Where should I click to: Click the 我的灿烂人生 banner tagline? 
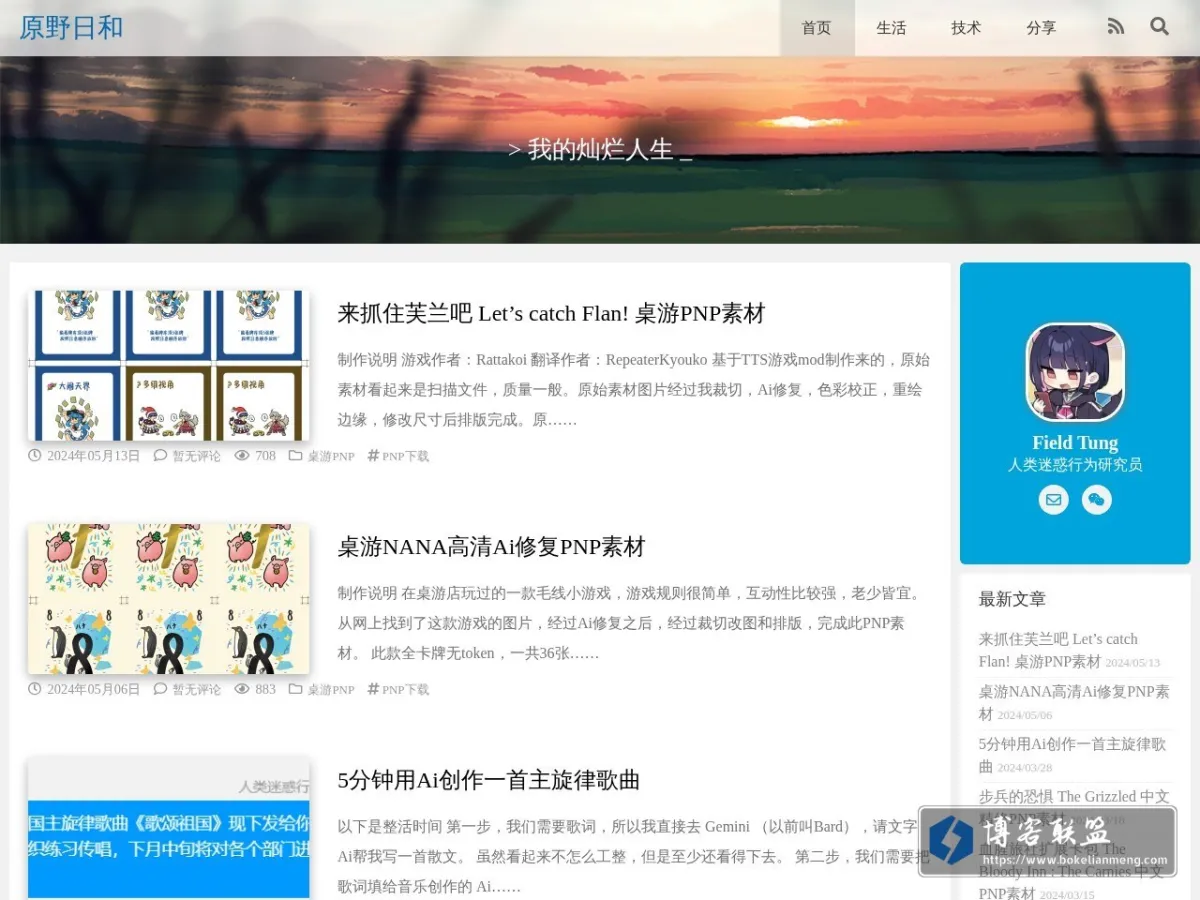(600, 150)
